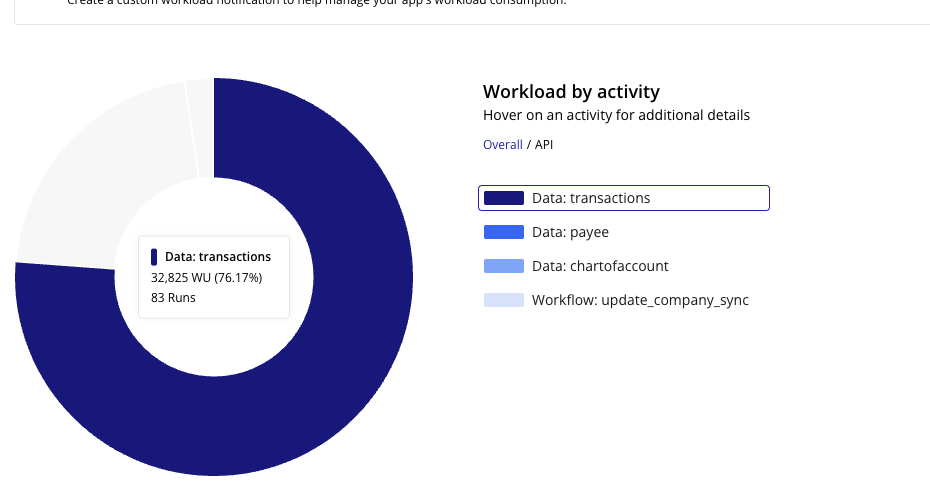Image resolution: width=930 pixels, height=496 pixels.
Task: Click the API breadcrumb label
Action: click(x=544, y=145)
